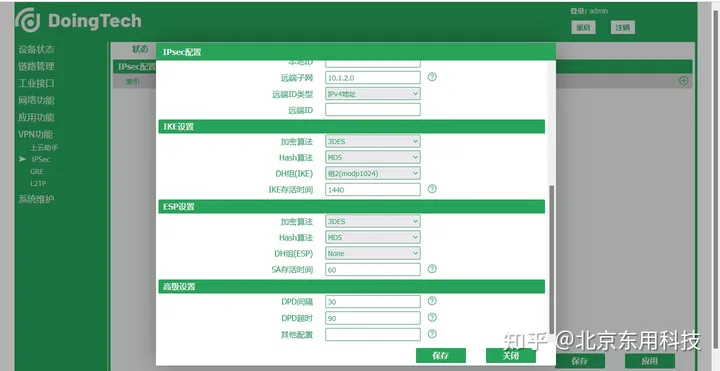Viewport: 720px width, 371px height.
Task: Select L2TP under VPN功能
Action: (x=38, y=183)
